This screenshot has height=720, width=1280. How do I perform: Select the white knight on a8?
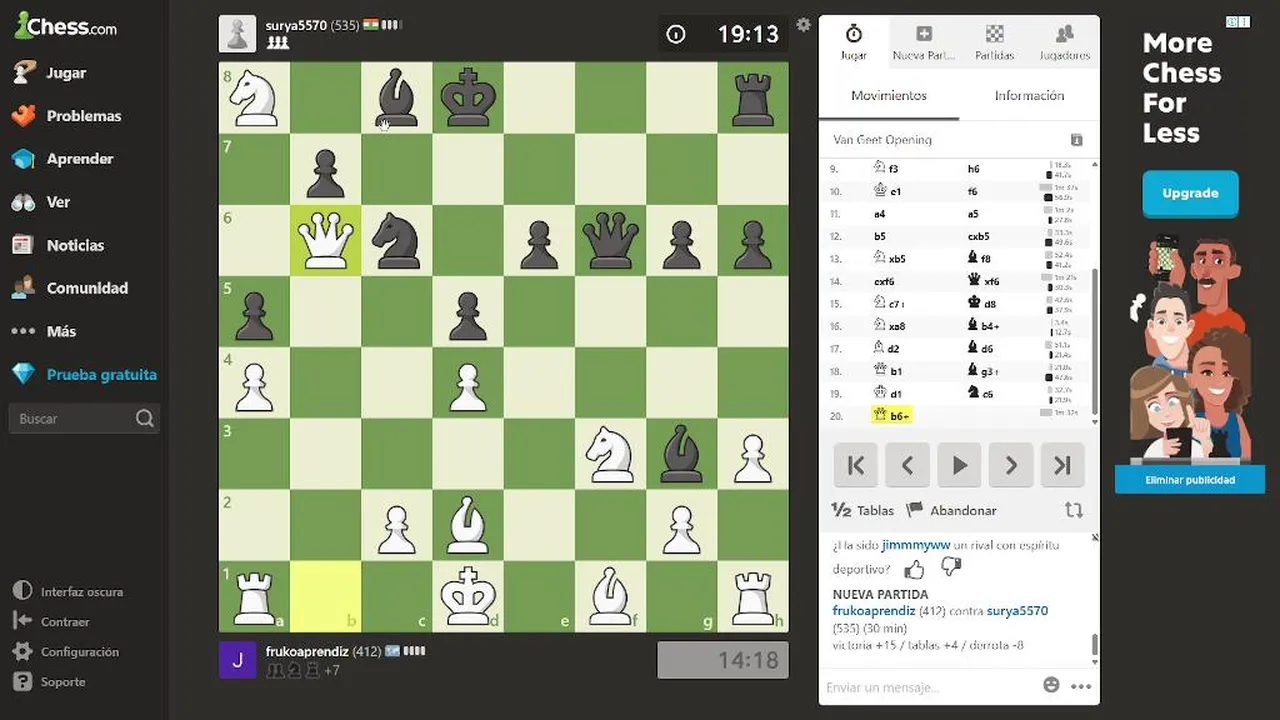coord(254,98)
